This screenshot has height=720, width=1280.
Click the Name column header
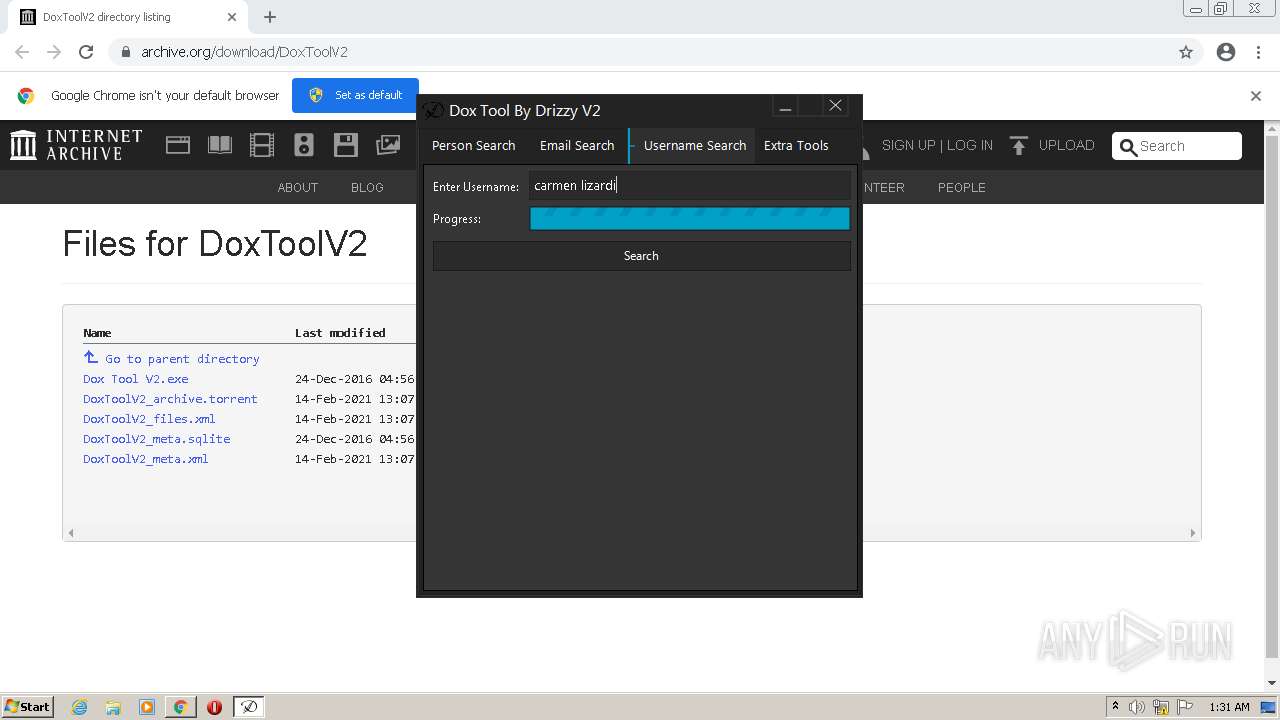click(97, 333)
